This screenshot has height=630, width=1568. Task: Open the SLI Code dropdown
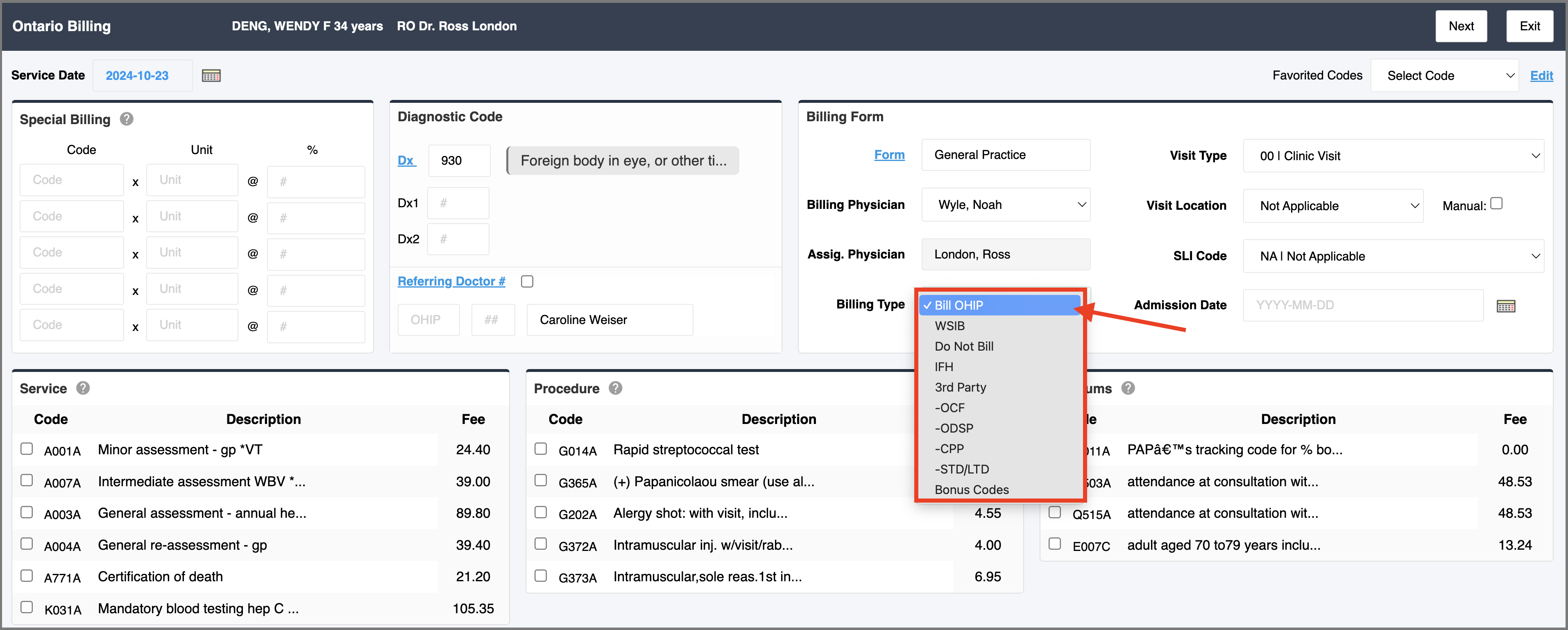[1394, 256]
